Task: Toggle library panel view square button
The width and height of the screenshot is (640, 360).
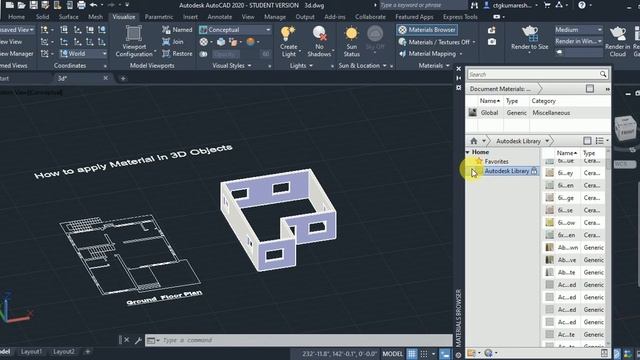Action: point(587,141)
